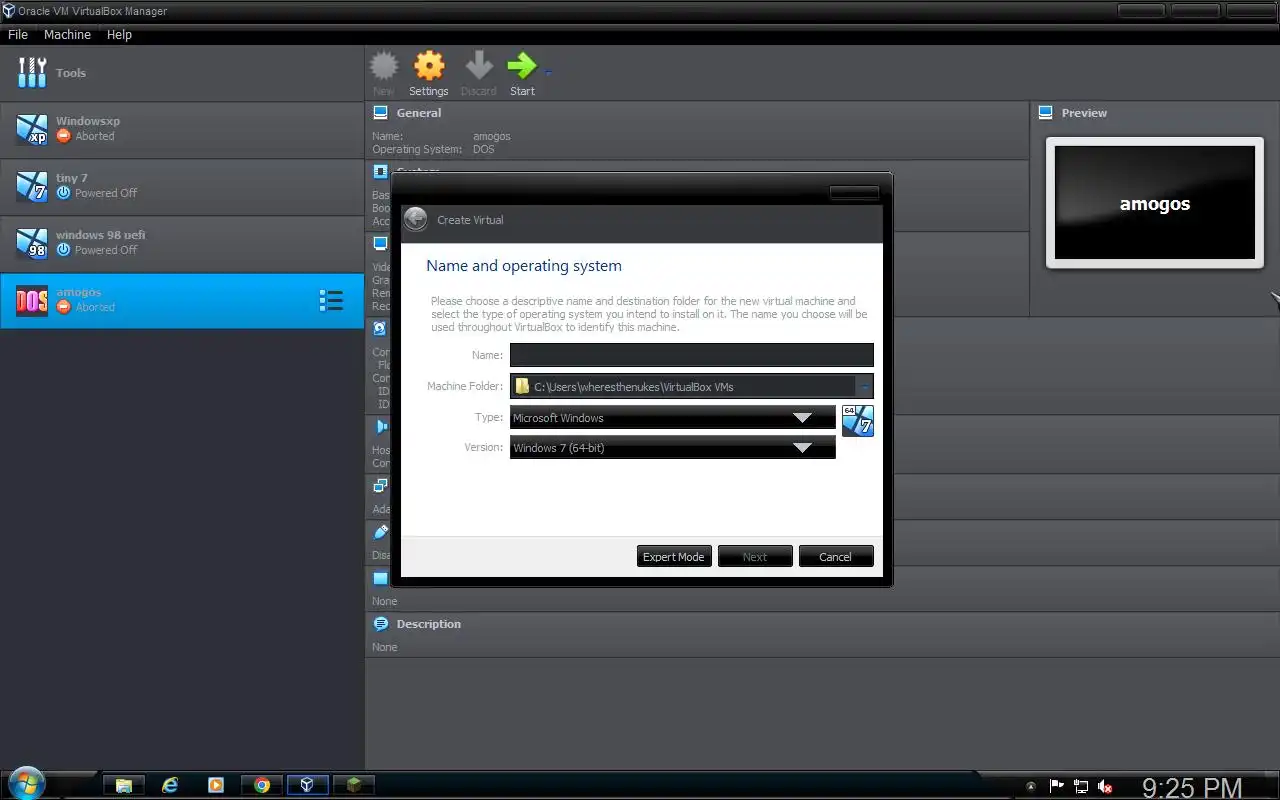
Task: Open Action Center flag in tray
Action: click(x=1056, y=787)
